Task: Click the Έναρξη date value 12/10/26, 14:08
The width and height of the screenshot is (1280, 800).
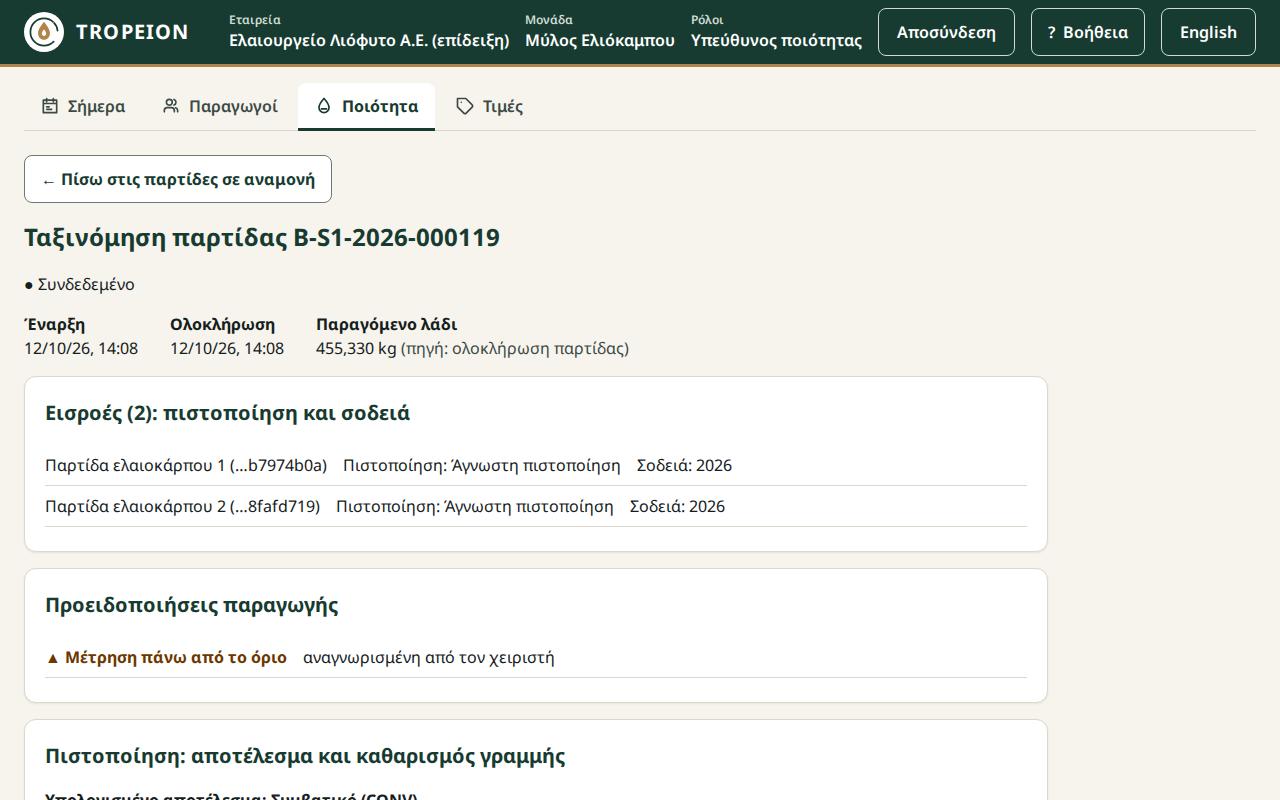Action: tap(81, 349)
